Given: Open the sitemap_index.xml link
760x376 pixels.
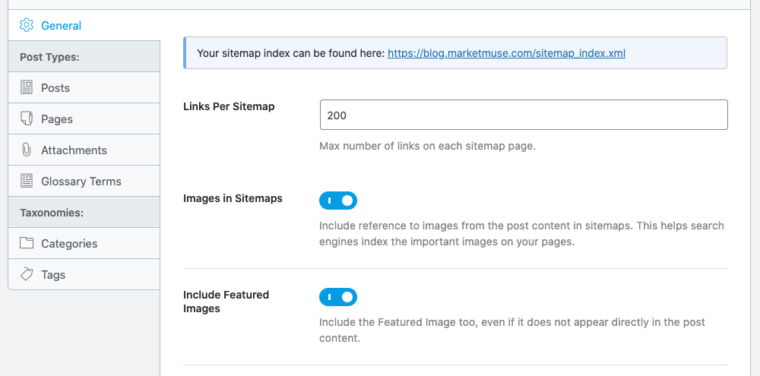Looking at the screenshot, I should pos(507,53).
